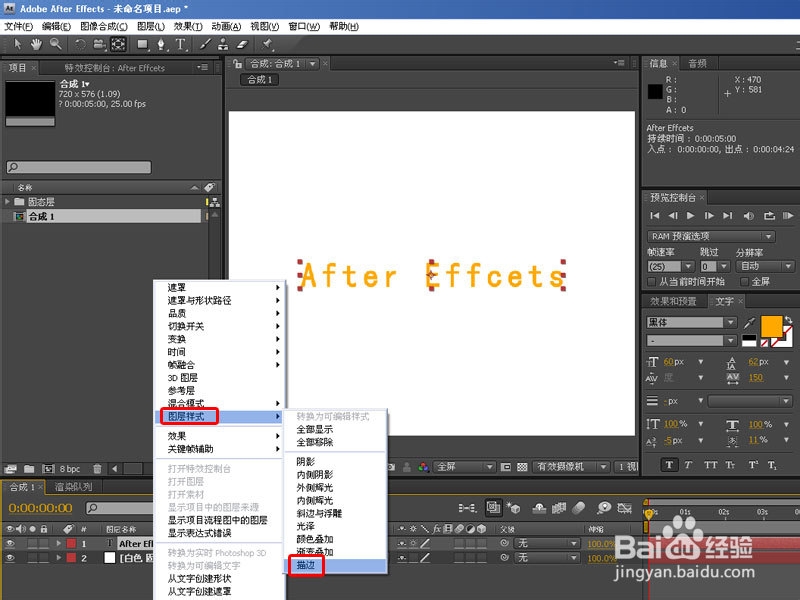Image resolution: width=800 pixels, height=600 pixels.
Task: Switch to the 渲染队列 tab
Action: pos(73,487)
